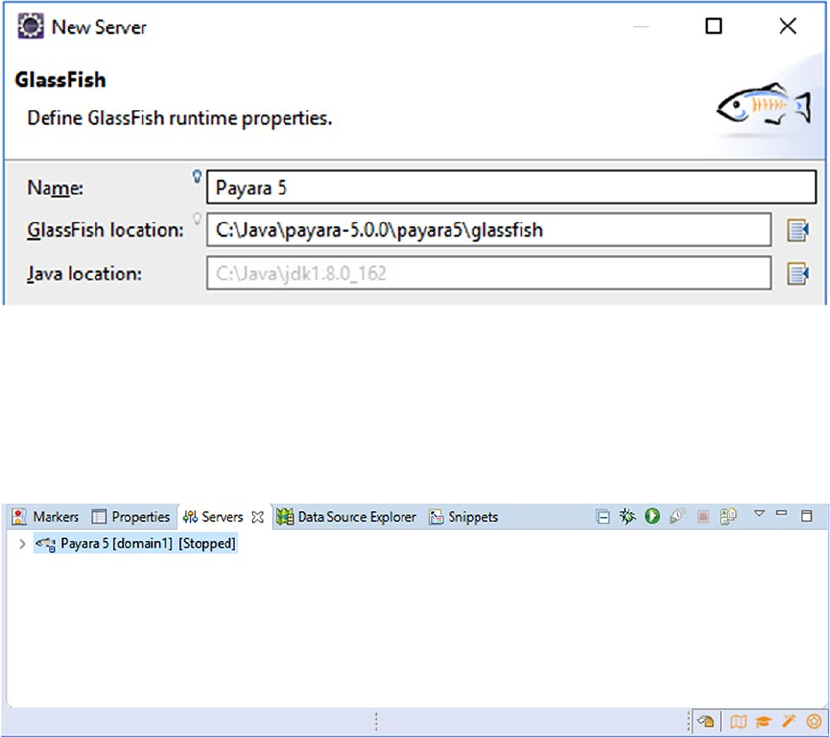This screenshot has height=737, width=830.
Task: Click the content assist bulb beside GlassFish location
Action: (x=197, y=219)
